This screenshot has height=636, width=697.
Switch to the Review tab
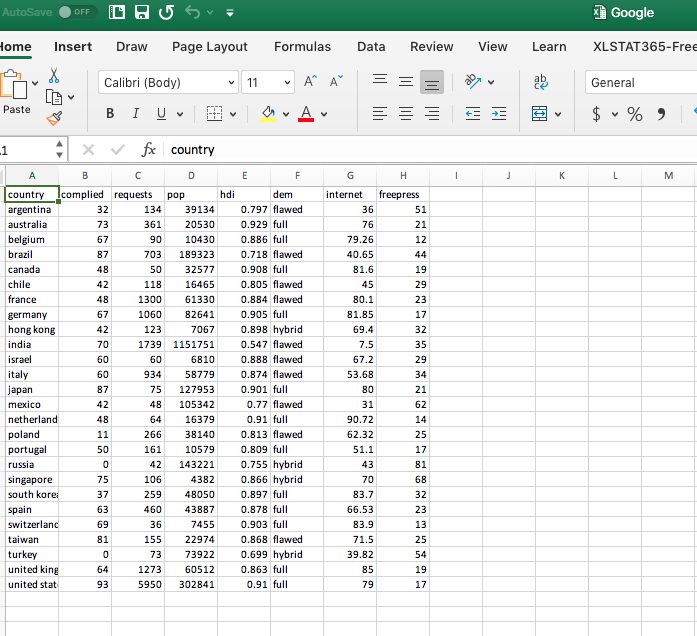coord(432,47)
